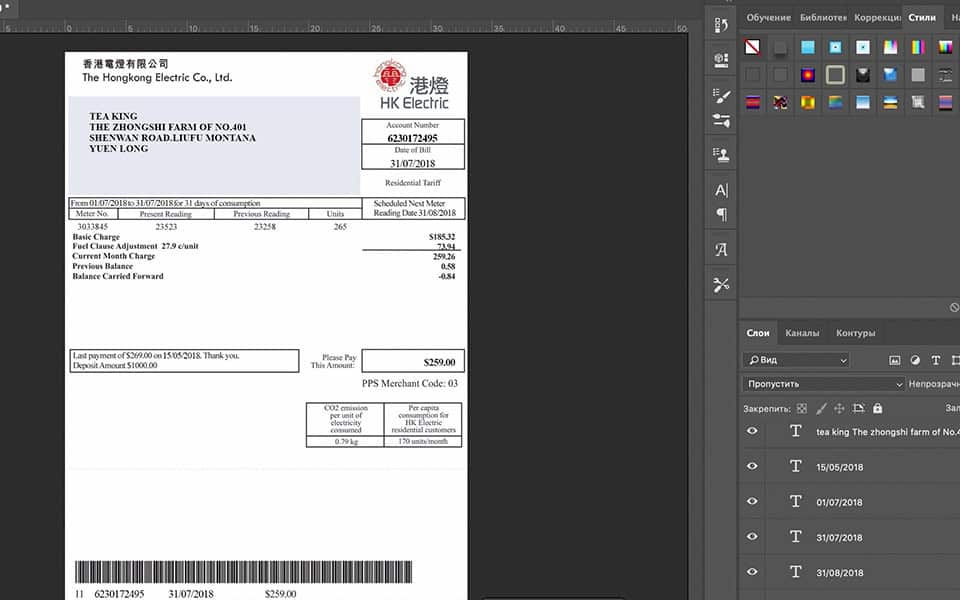Apply the gray textured pattern style

pos(918,102)
